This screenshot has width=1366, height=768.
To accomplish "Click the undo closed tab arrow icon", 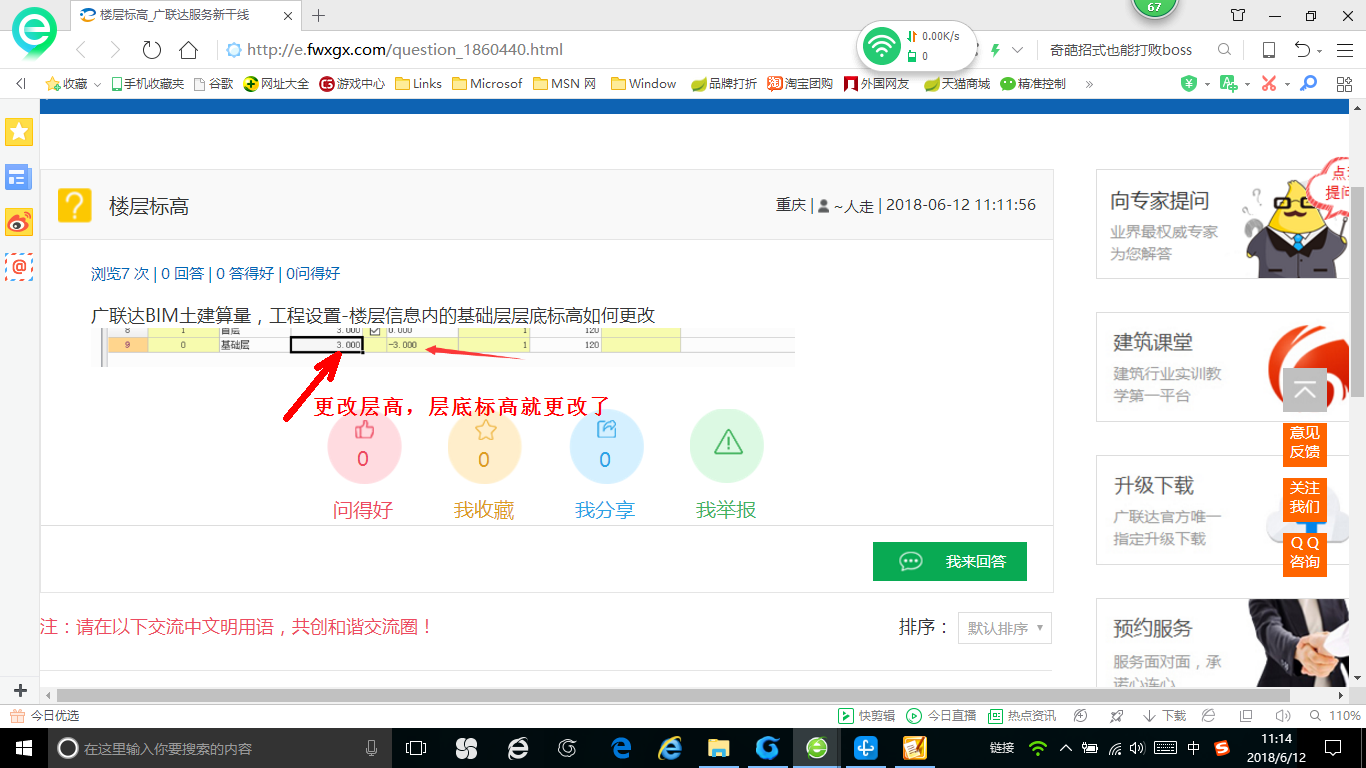I will [1302, 50].
